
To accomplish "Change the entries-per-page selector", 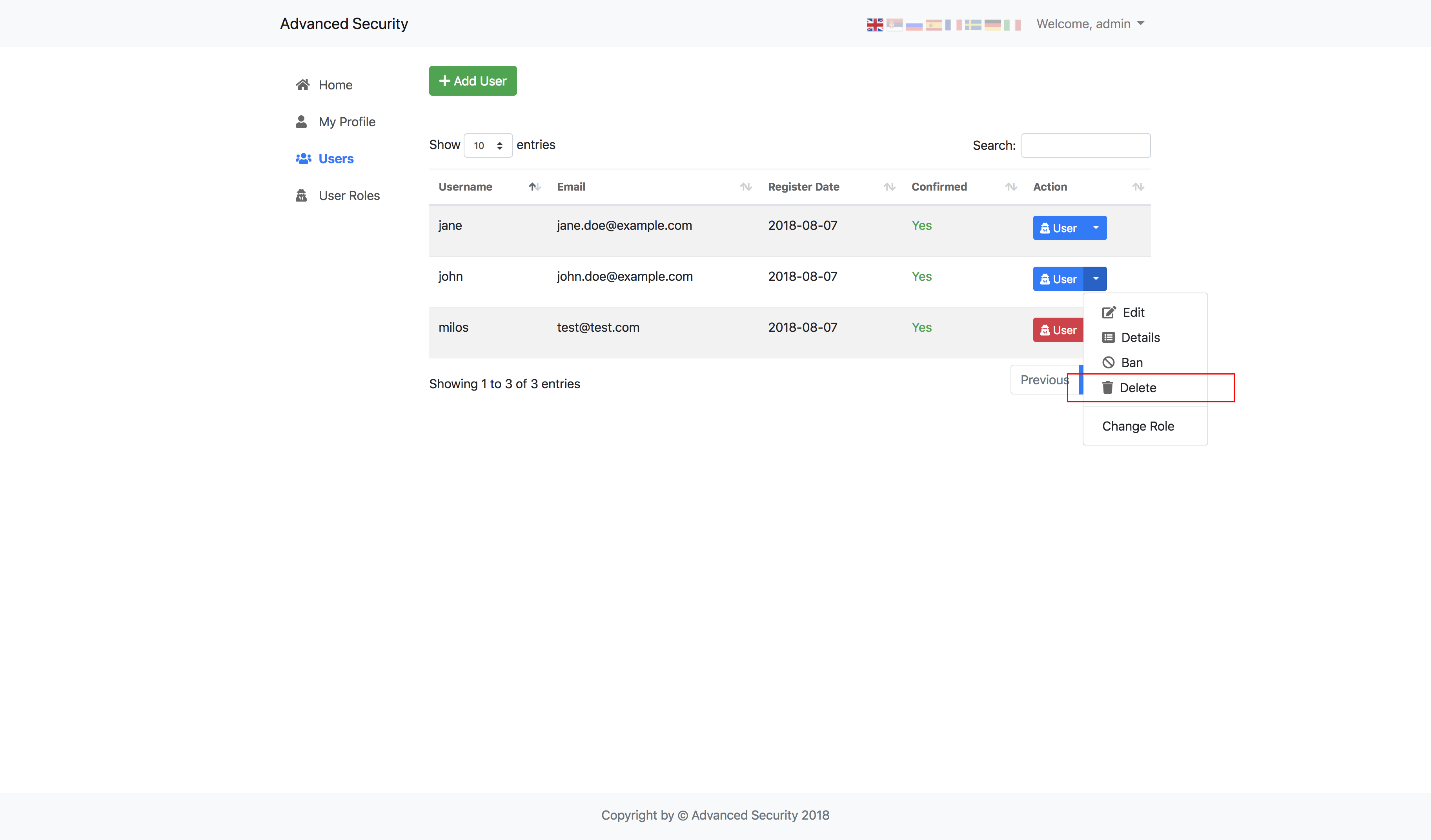I will coord(488,145).
